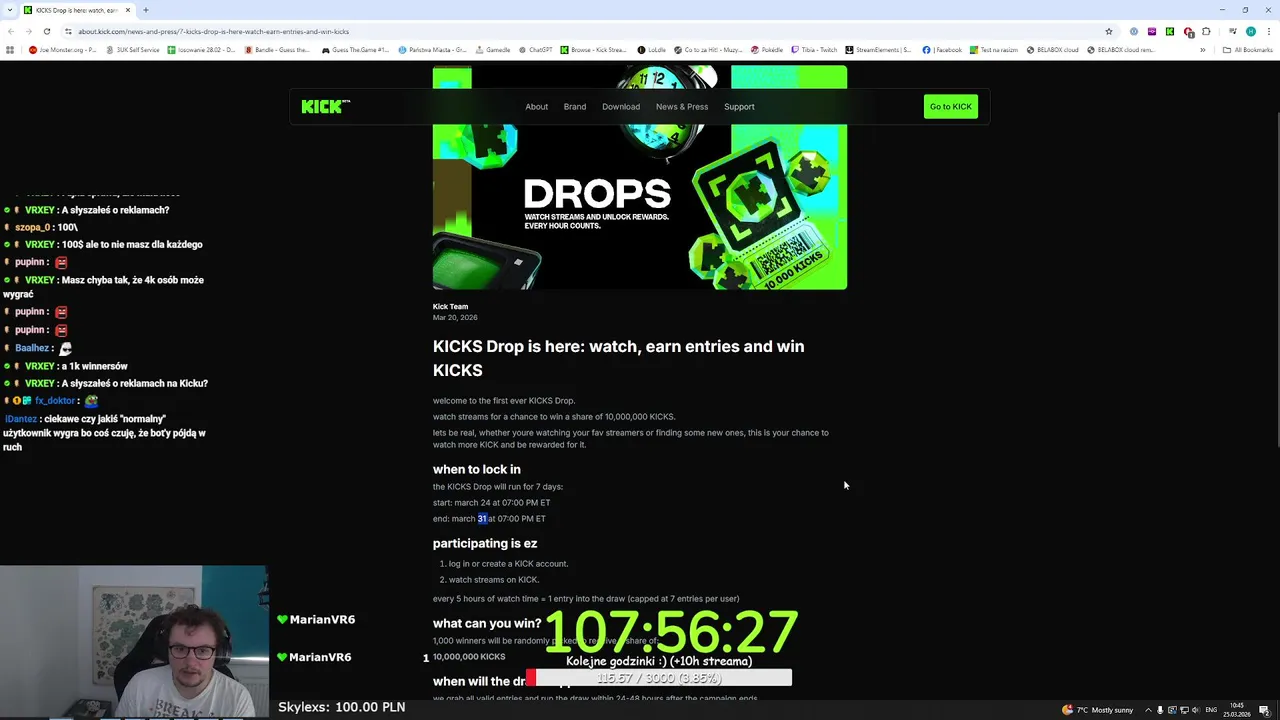
Task: Open the taskbar clock and date
Action: [x=1238, y=710]
